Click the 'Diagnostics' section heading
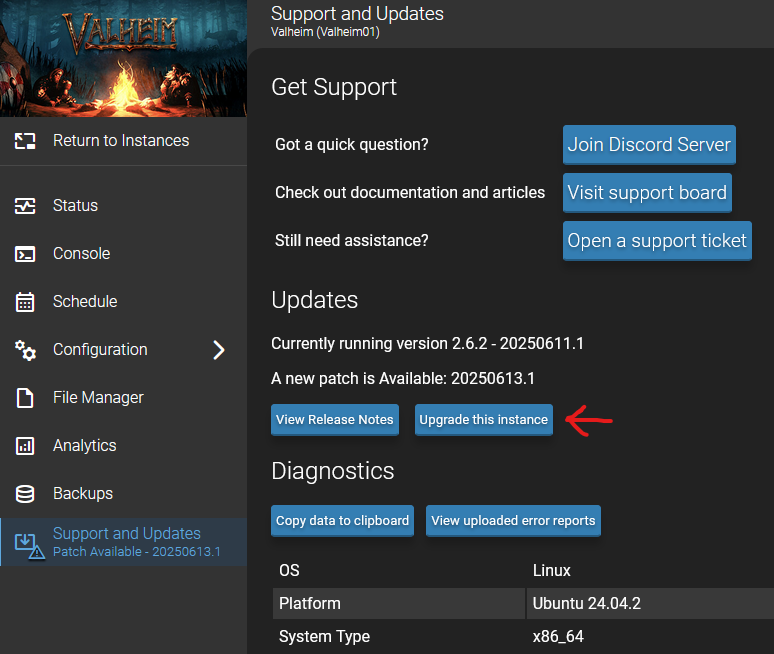 333,471
